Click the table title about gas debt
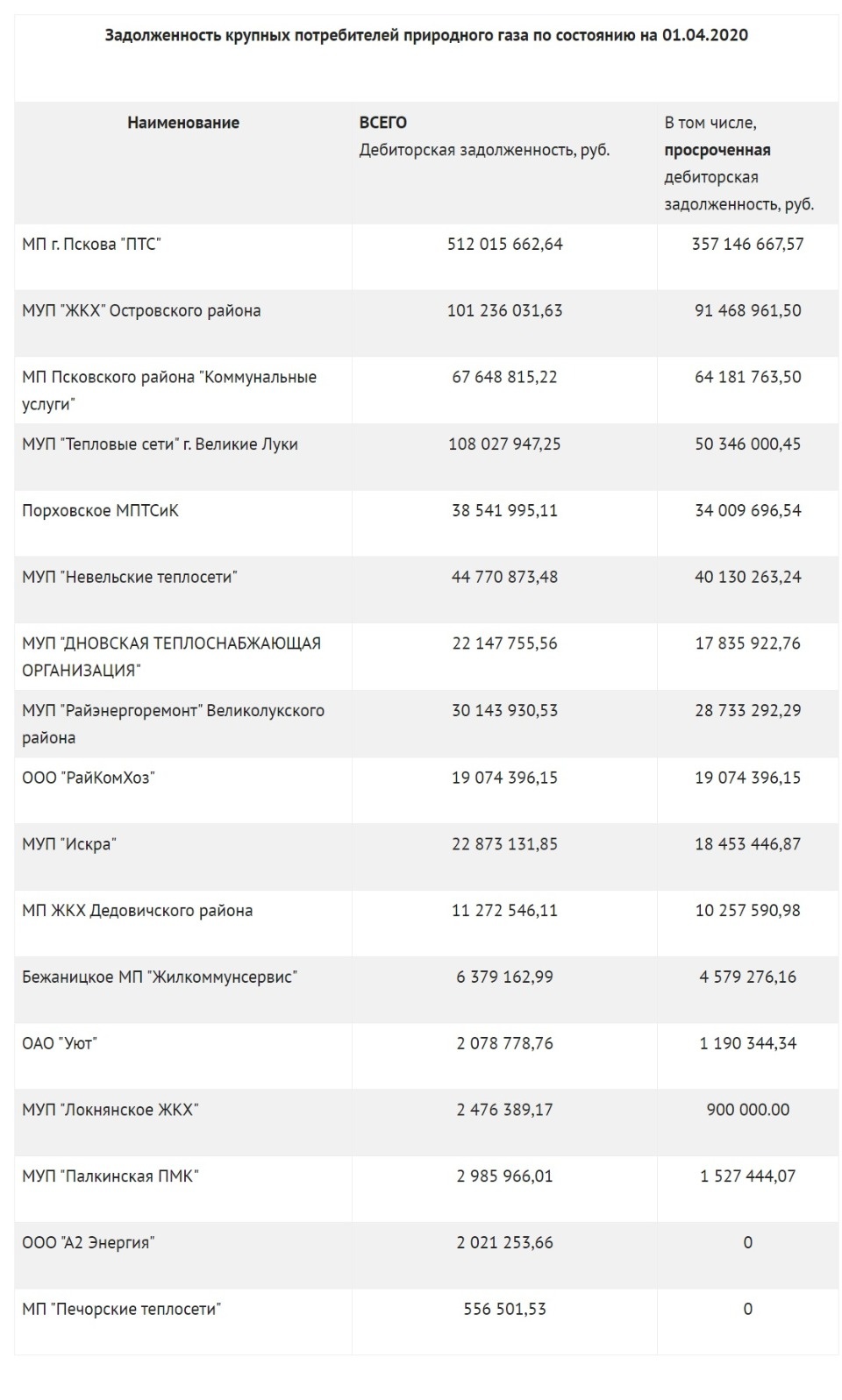The height and width of the screenshot is (1400, 842). pos(426,35)
